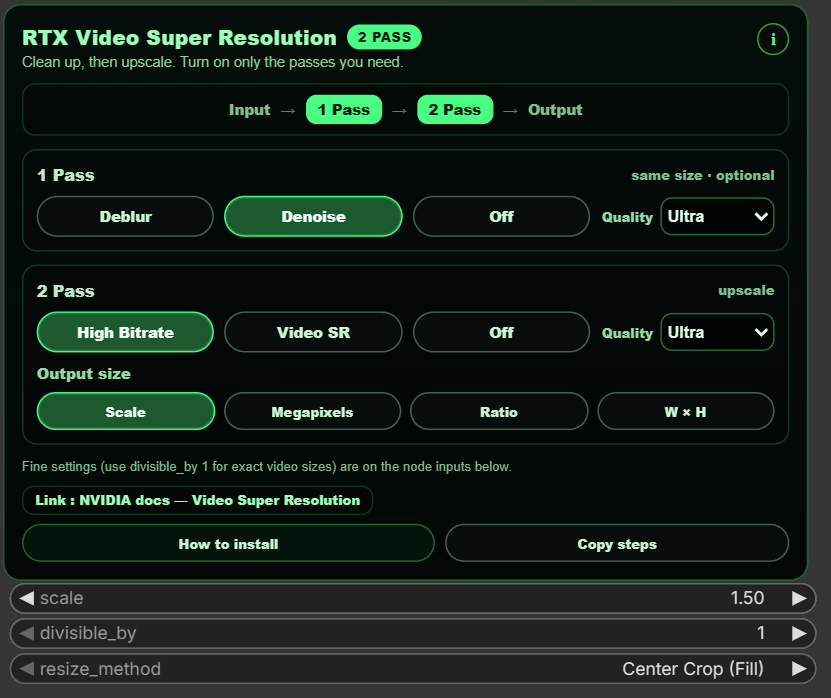Click the '2 Pass' section heading
This screenshot has width=831, height=698.
(66, 291)
